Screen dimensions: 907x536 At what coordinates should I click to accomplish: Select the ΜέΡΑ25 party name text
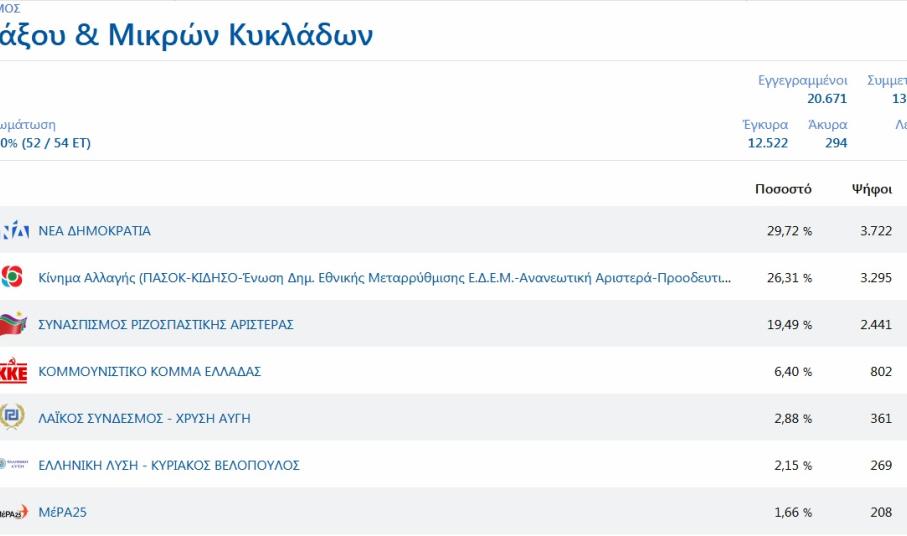tap(62, 513)
